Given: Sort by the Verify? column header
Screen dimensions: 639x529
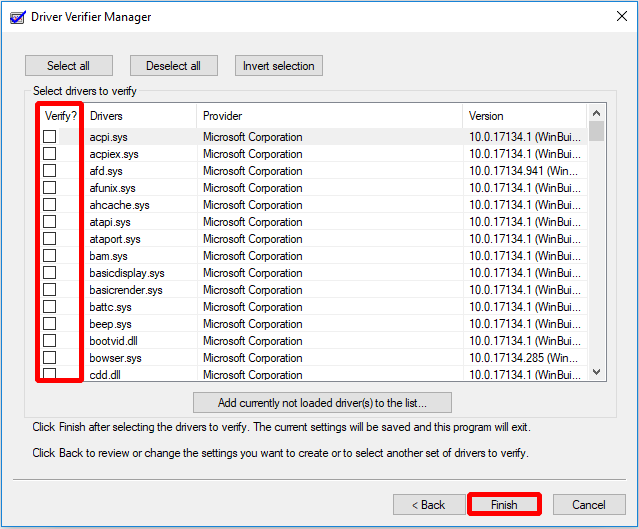Looking at the screenshot, I should [61, 116].
